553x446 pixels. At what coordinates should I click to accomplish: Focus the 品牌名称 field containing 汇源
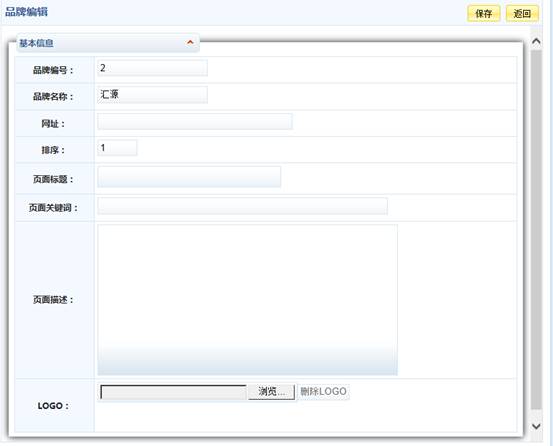[x=152, y=94]
